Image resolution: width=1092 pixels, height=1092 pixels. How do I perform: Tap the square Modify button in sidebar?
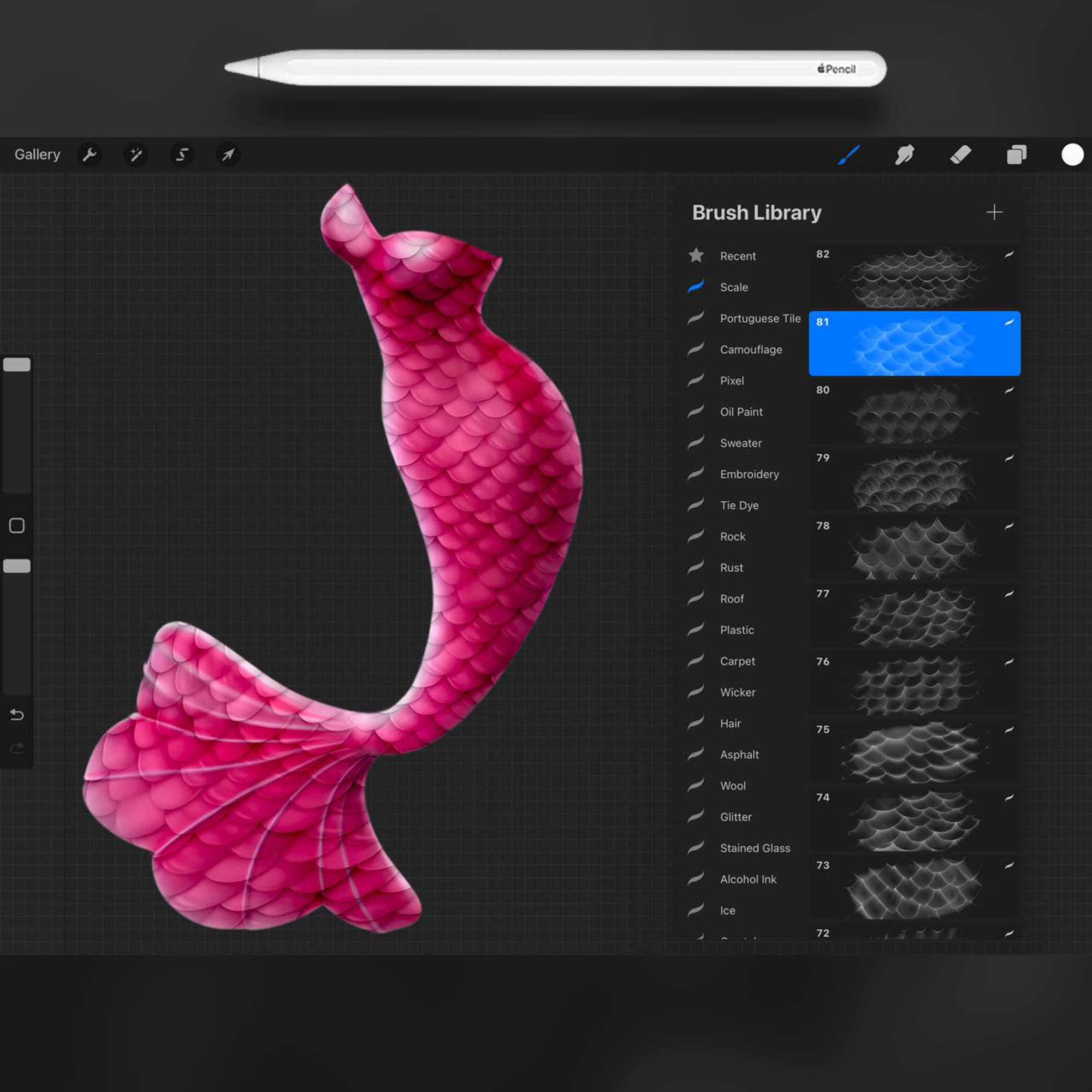[17, 526]
